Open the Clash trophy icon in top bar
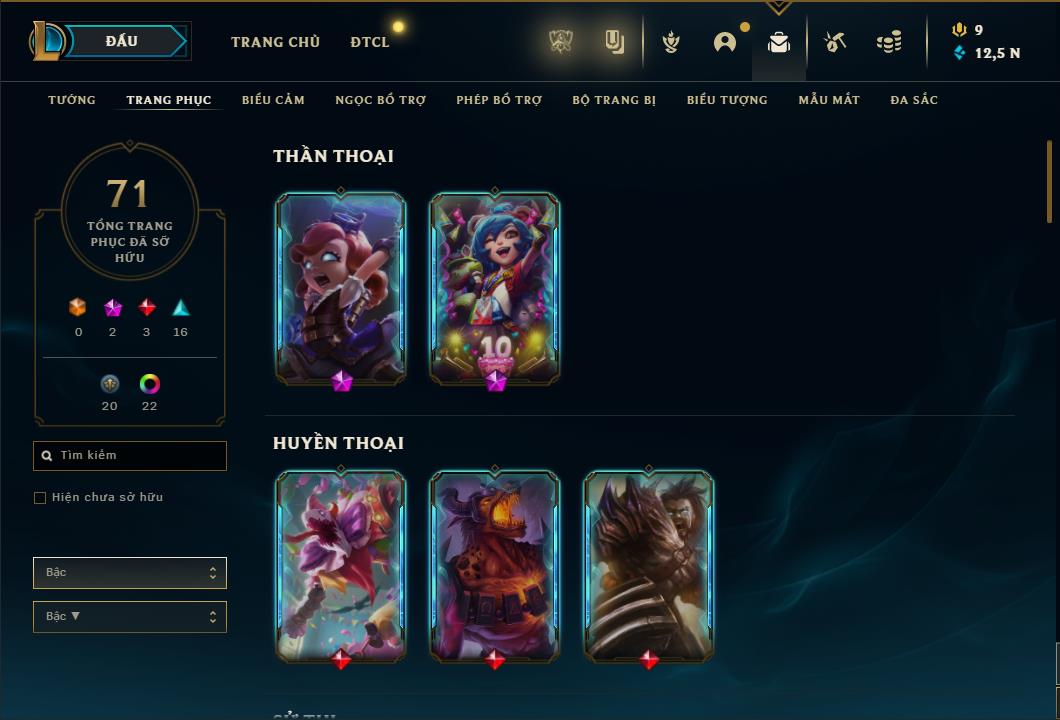The width and height of the screenshot is (1060, 720). click(x=560, y=42)
